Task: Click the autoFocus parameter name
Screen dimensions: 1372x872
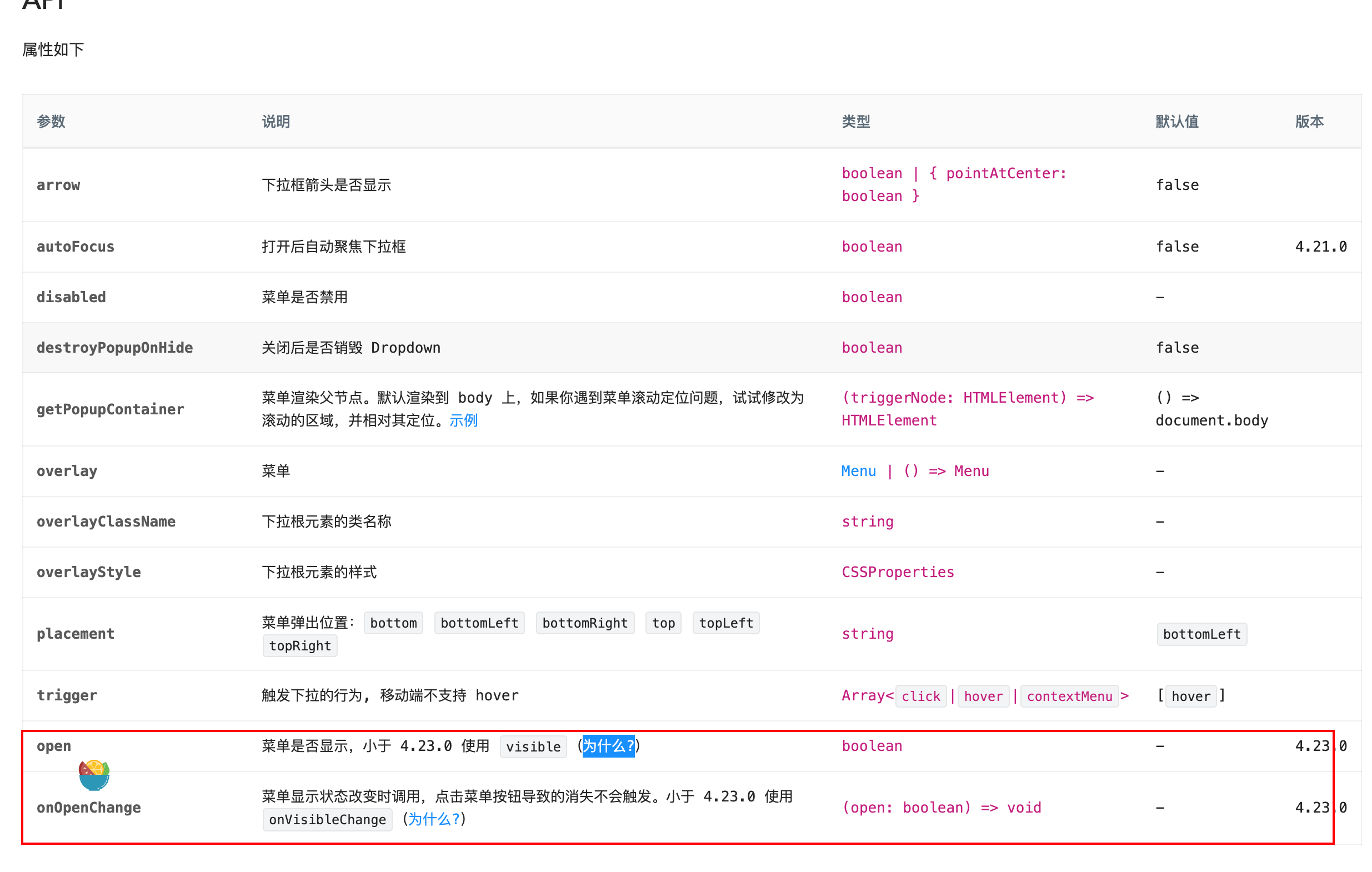Action: 75,247
